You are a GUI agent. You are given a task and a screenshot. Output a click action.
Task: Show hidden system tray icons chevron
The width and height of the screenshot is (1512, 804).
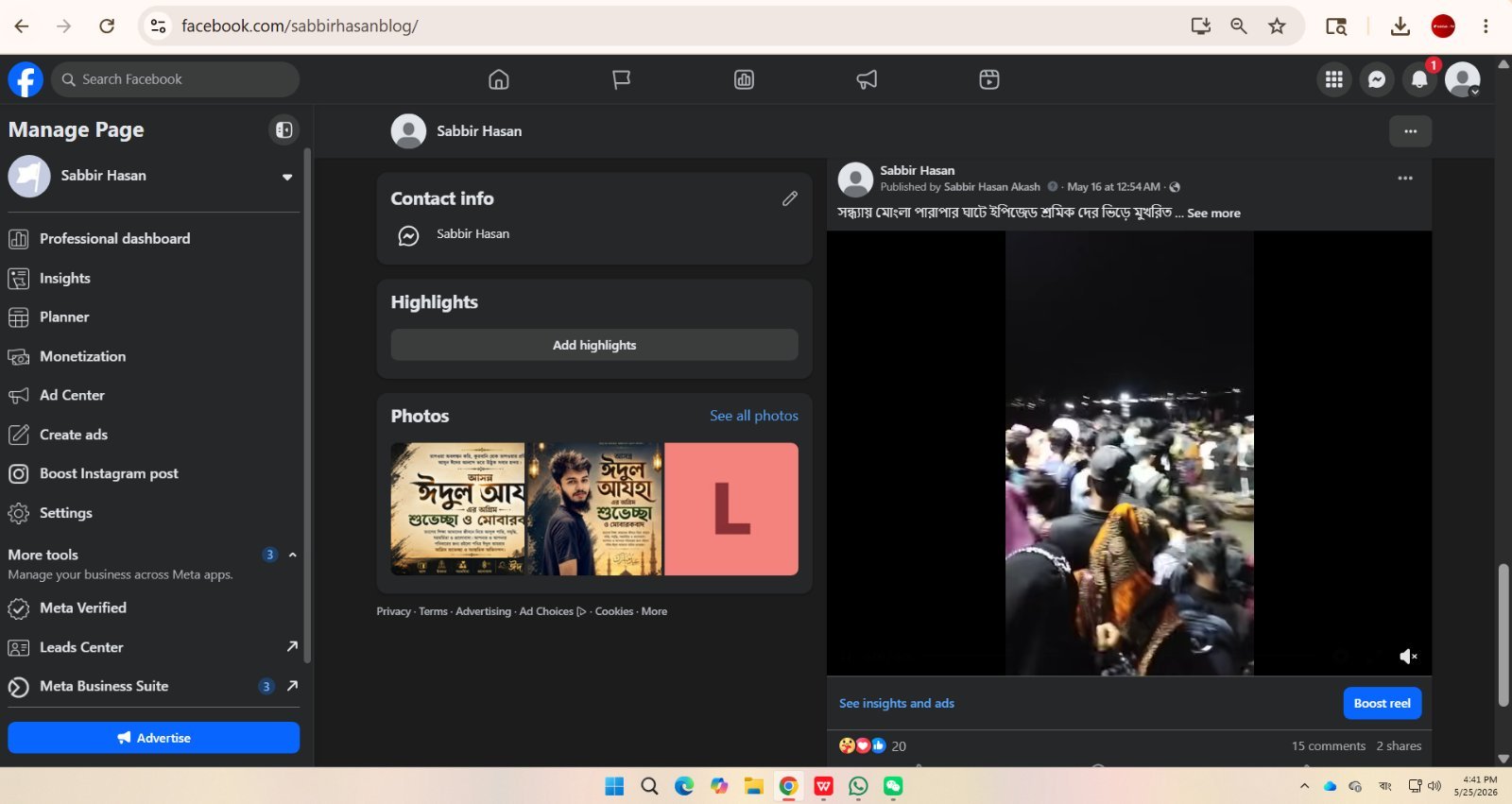[x=1304, y=786]
